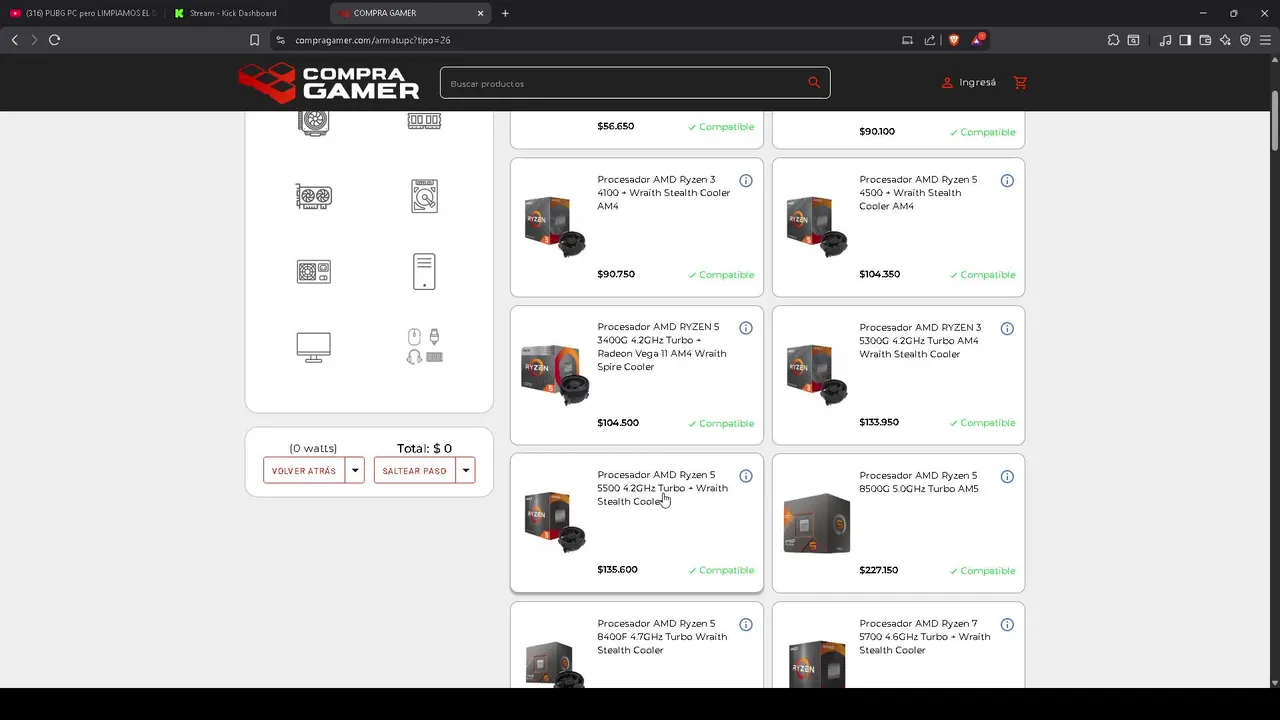The width and height of the screenshot is (1280, 720).
Task: Open the music playlist icon
Action: [1165, 40]
